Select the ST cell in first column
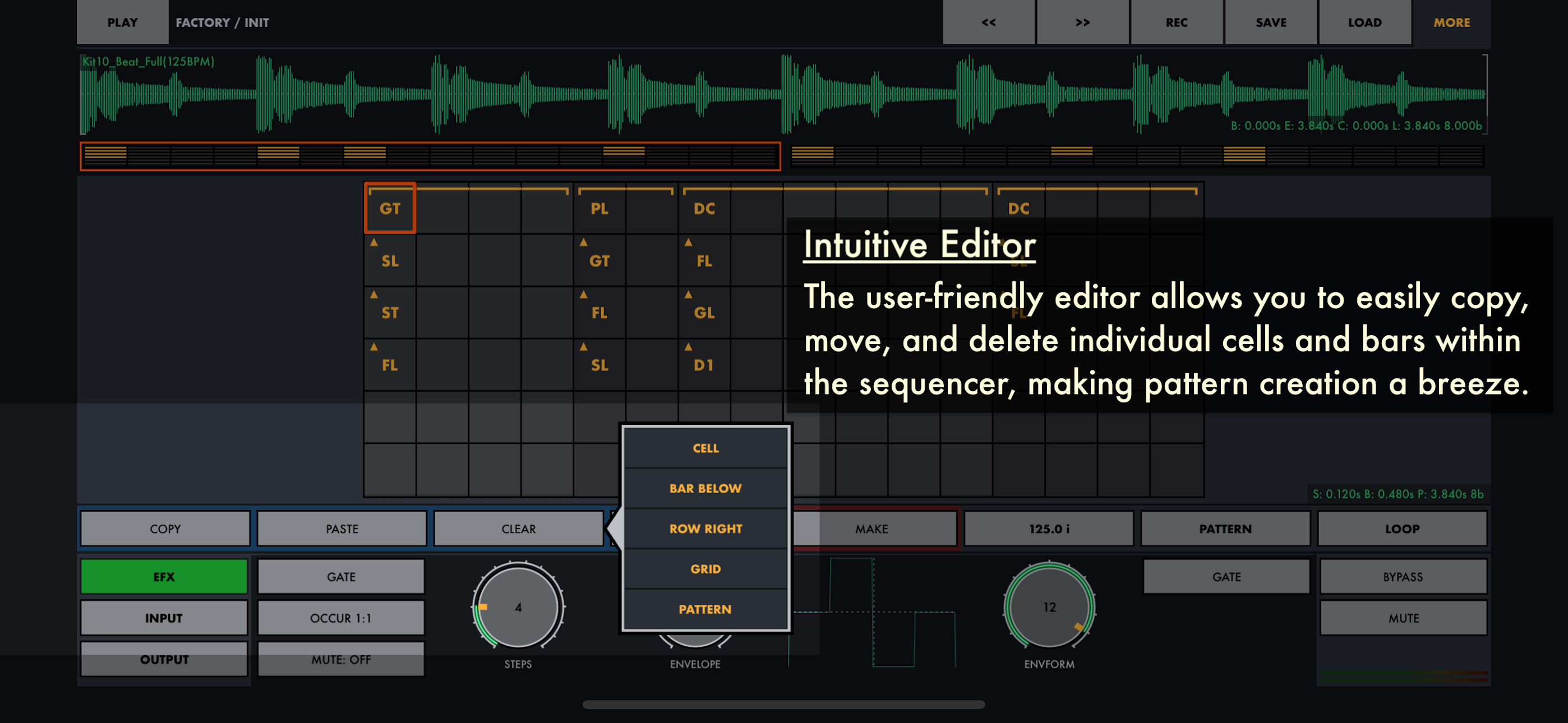 pyautogui.click(x=390, y=313)
